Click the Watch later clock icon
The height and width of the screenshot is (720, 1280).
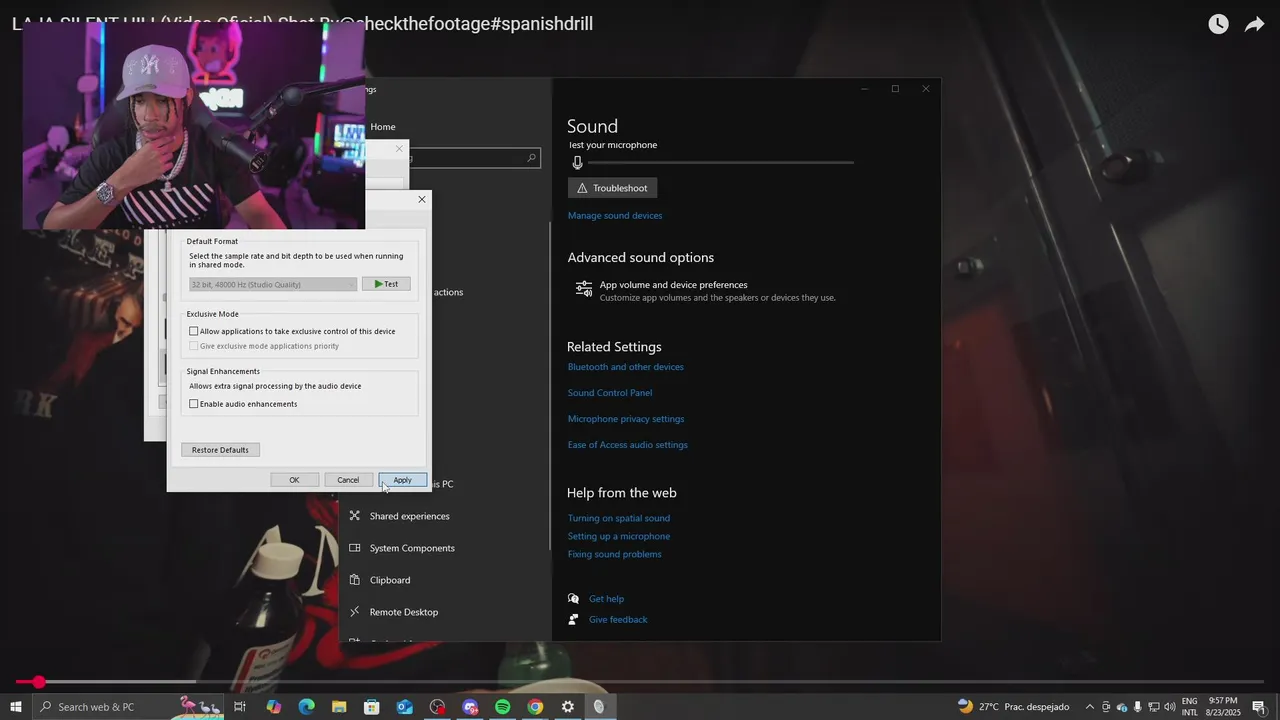1218,24
